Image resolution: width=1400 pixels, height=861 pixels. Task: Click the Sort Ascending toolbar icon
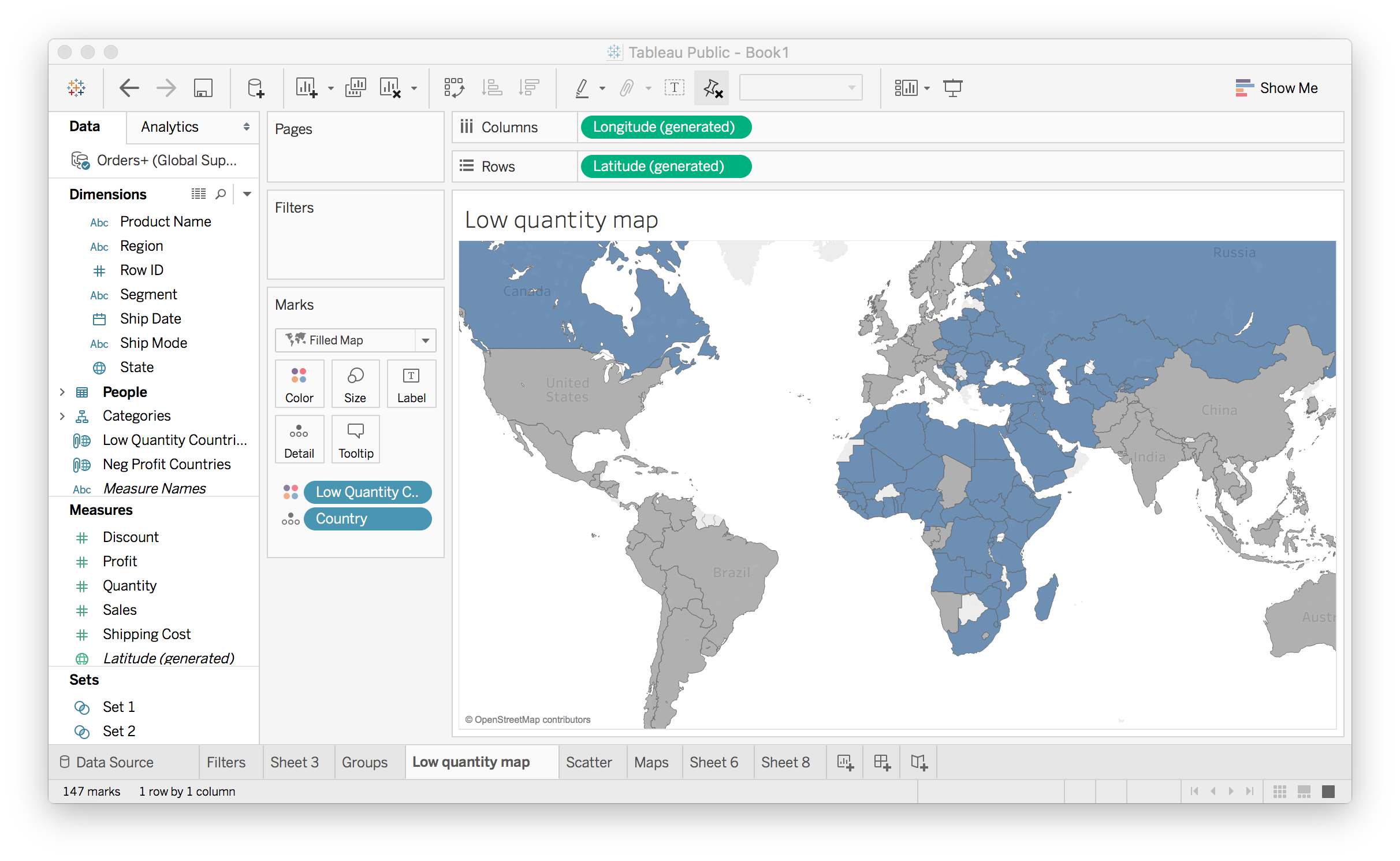coord(492,88)
